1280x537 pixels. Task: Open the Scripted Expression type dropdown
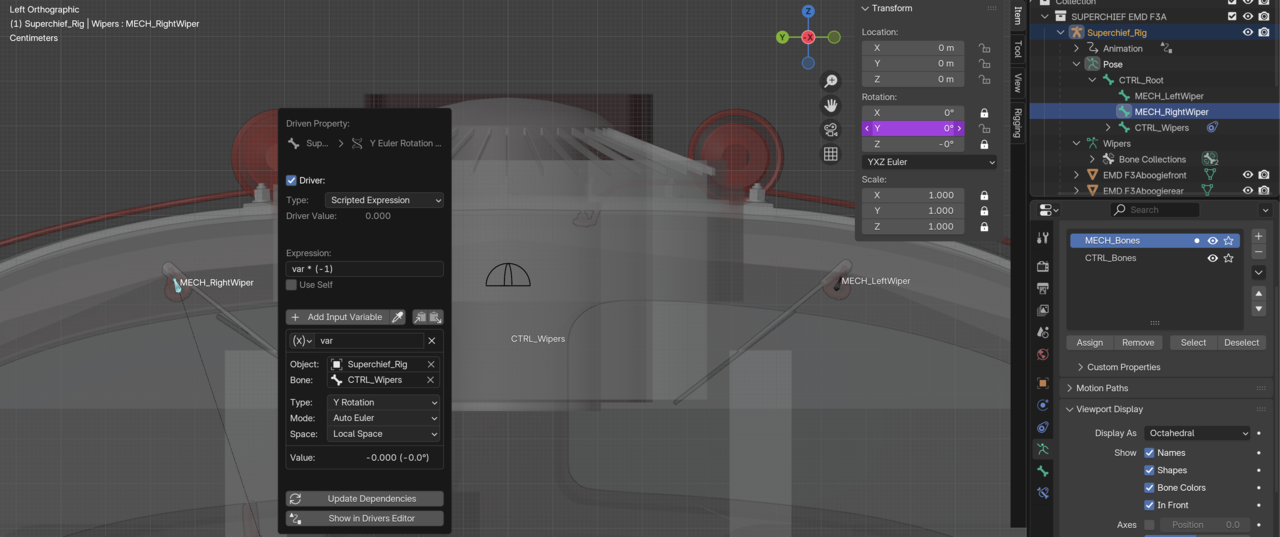point(384,200)
